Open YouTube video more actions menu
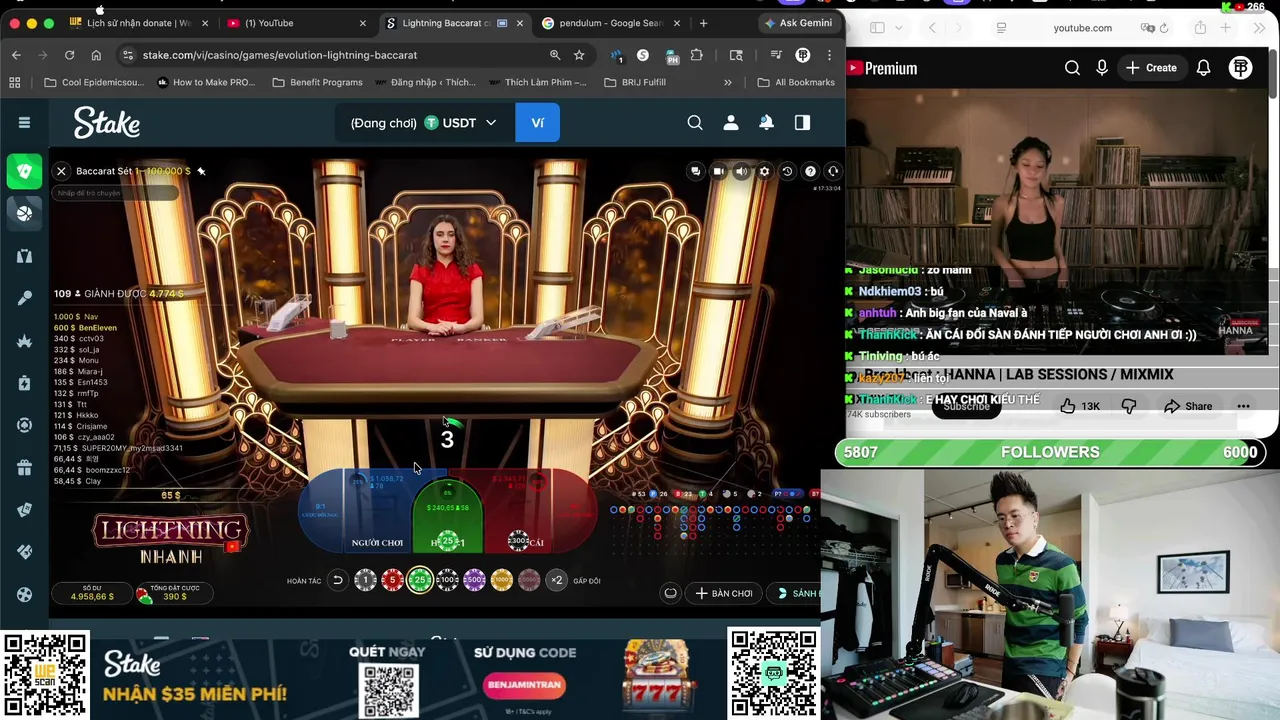1280x720 pixels. [x=1243, y=406]
